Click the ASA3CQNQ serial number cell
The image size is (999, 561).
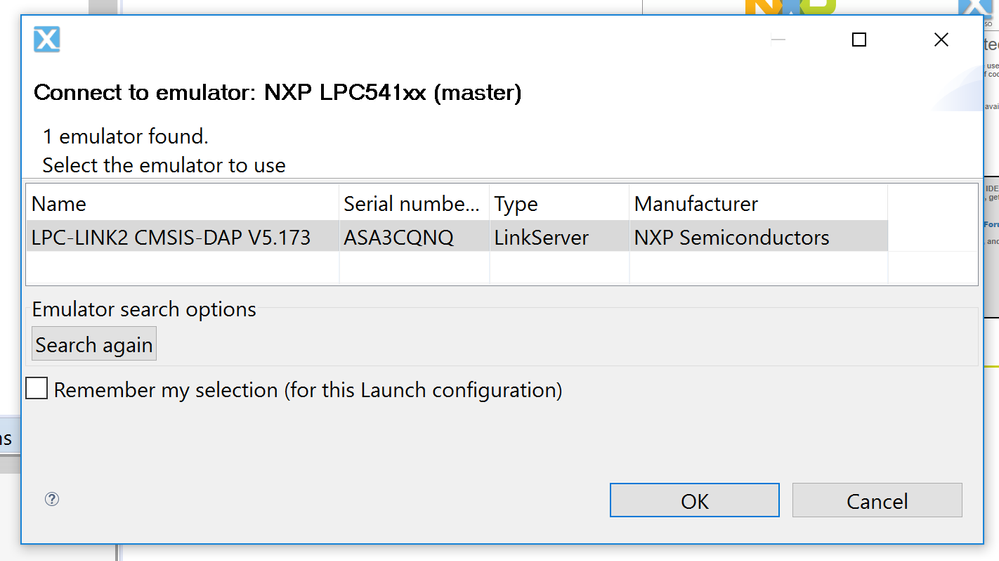(398, 237)
